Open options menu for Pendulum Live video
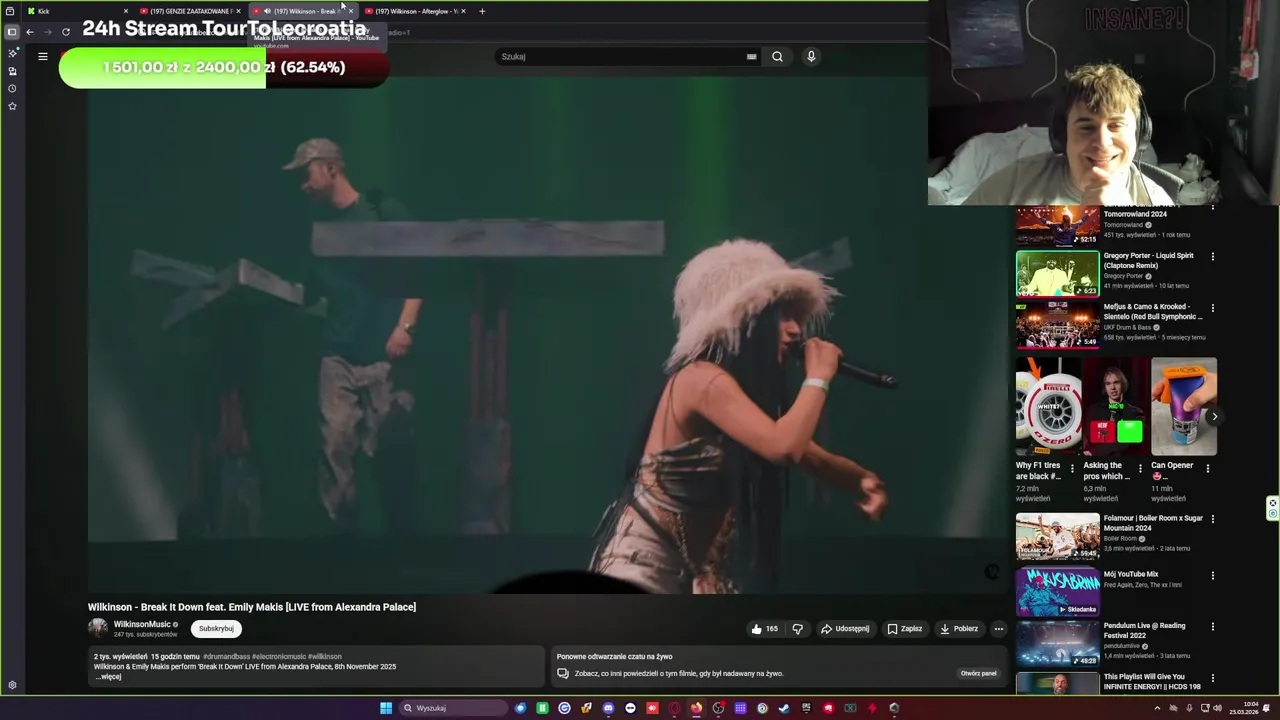 coord(1213,627)
